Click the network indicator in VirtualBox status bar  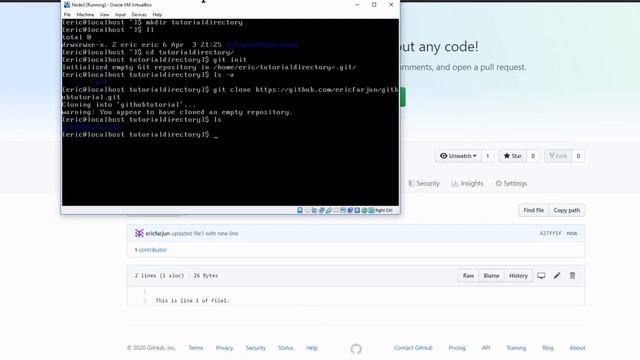322,210
